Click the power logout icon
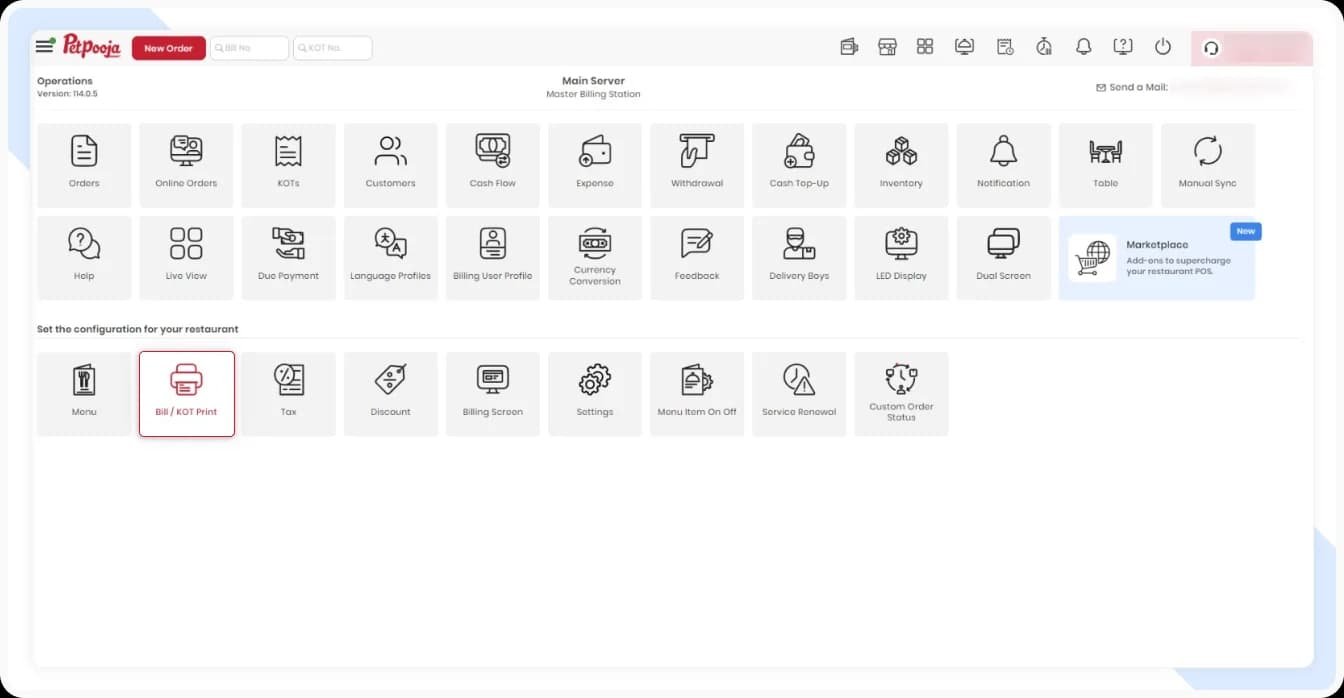This screenshot has height=698, width=1344. point(1162,47)
